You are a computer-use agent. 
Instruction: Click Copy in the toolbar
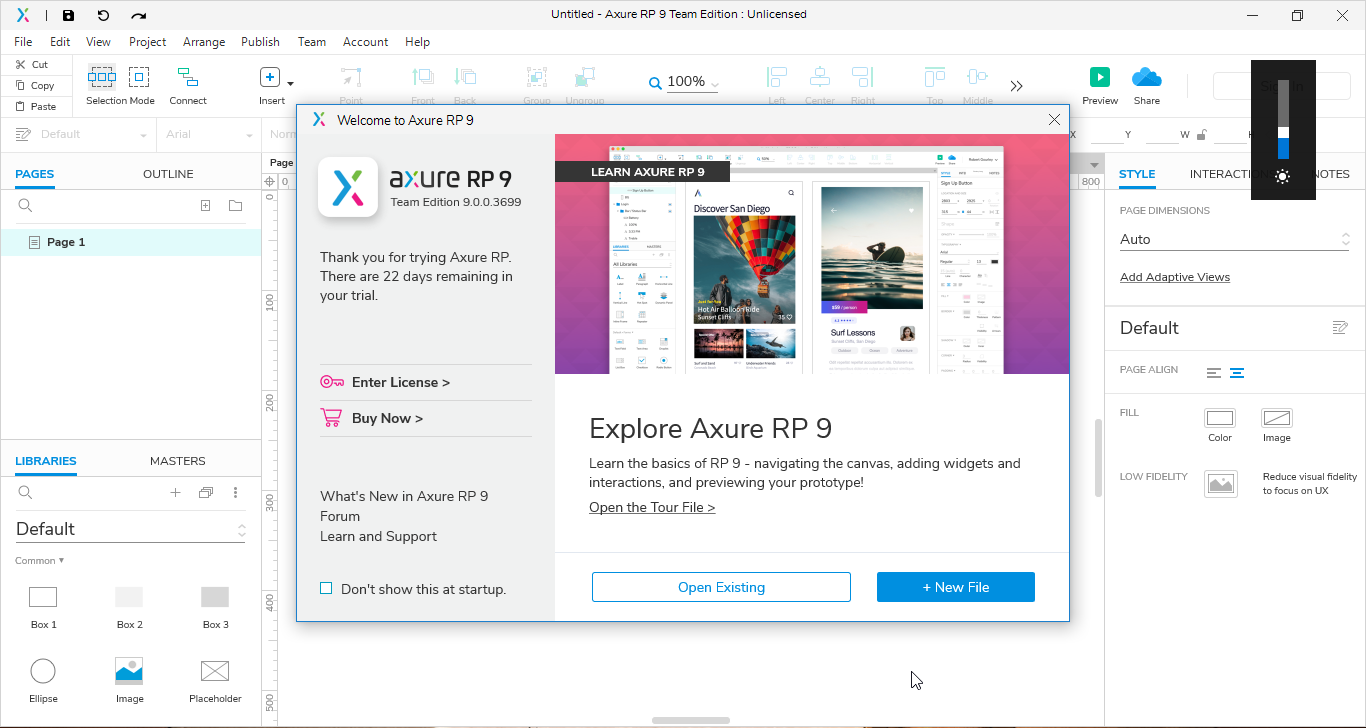pyautogui.click(x=33, y=85)
